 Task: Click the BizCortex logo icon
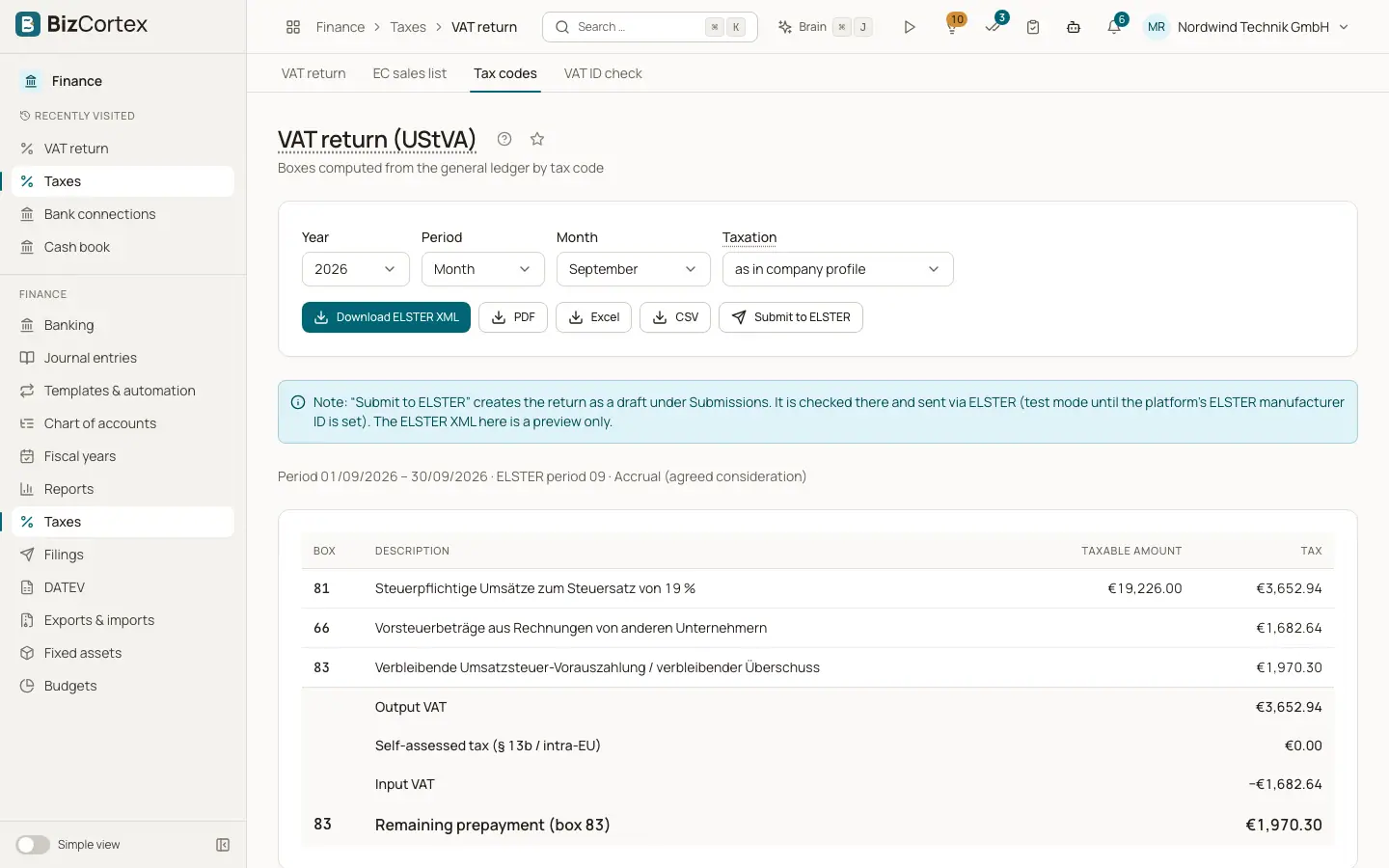coord(28,24)
